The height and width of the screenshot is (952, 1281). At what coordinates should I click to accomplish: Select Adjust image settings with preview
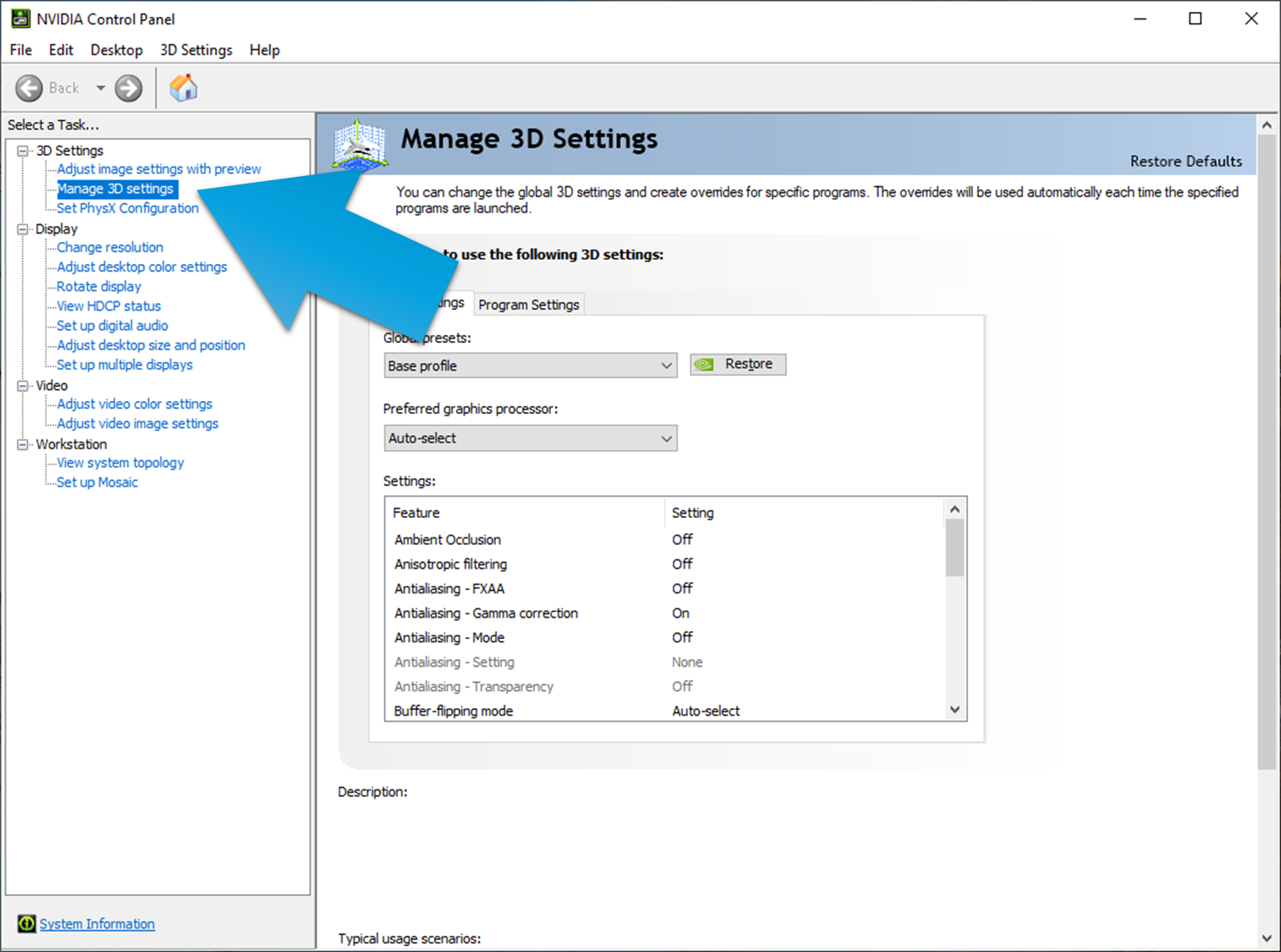(159, 169)
